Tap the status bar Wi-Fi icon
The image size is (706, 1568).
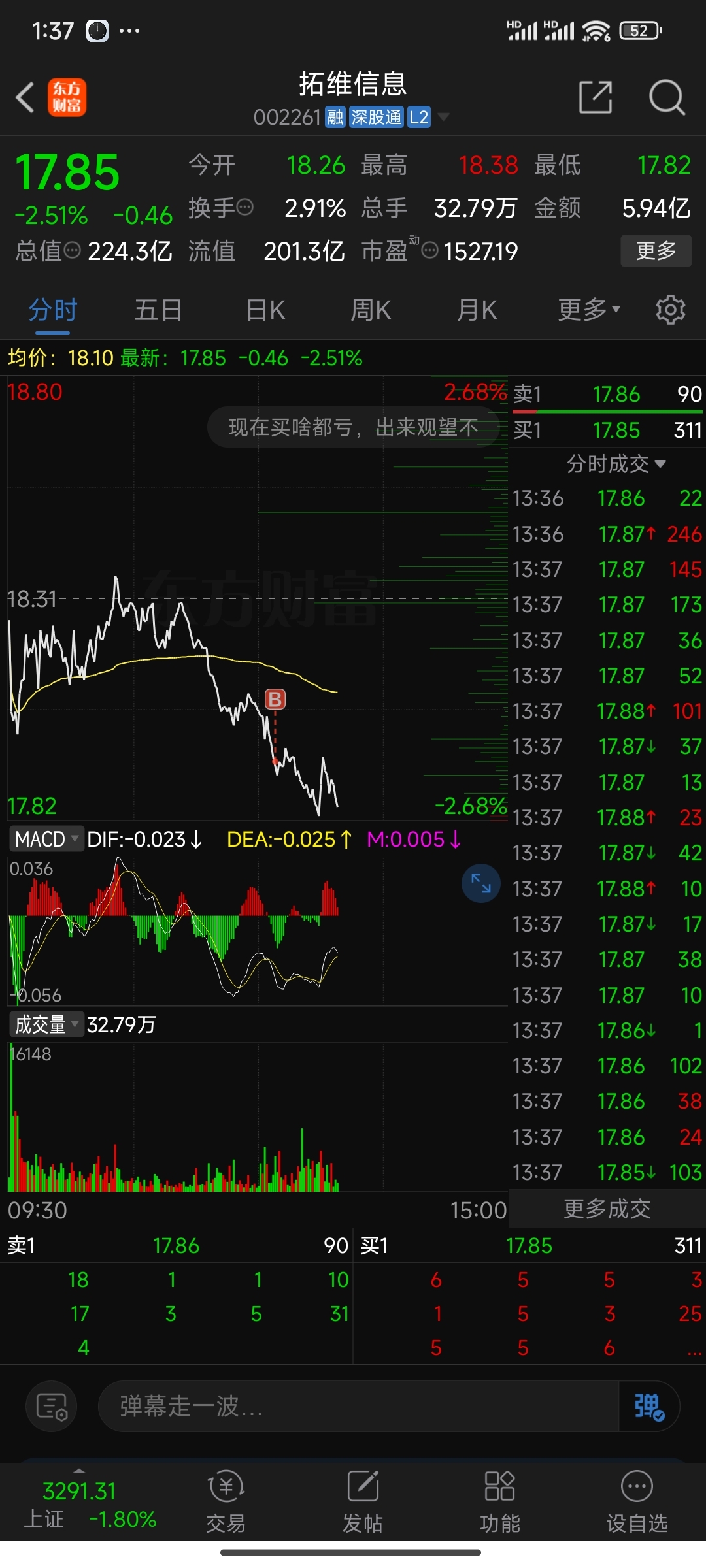pyautogui.click(x=596, y=31)
